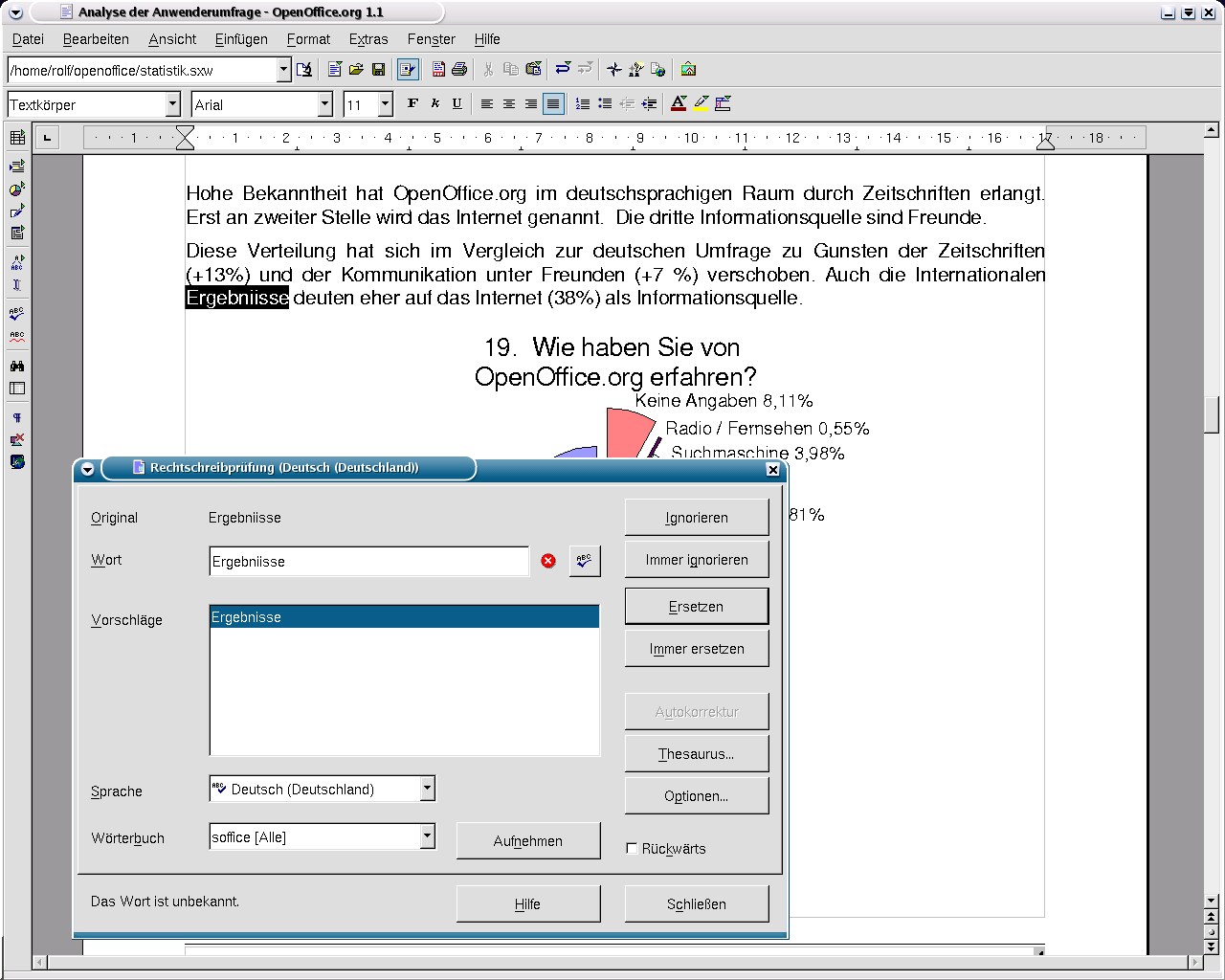Screen dimensions: 1225x980
Task: Click the Immer ignorieren button
Action: coord(696,560)
